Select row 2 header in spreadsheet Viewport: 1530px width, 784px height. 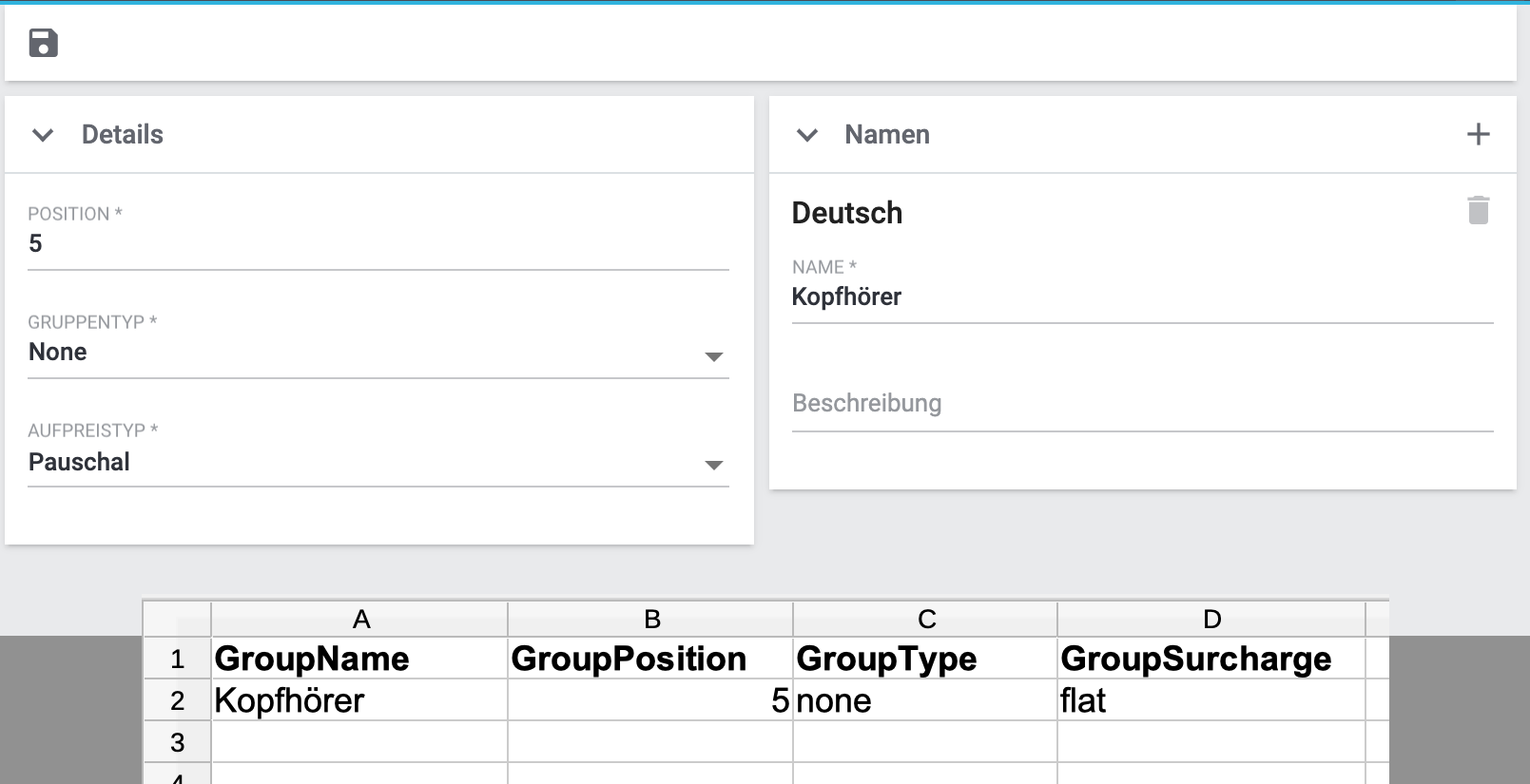(177, 700)
